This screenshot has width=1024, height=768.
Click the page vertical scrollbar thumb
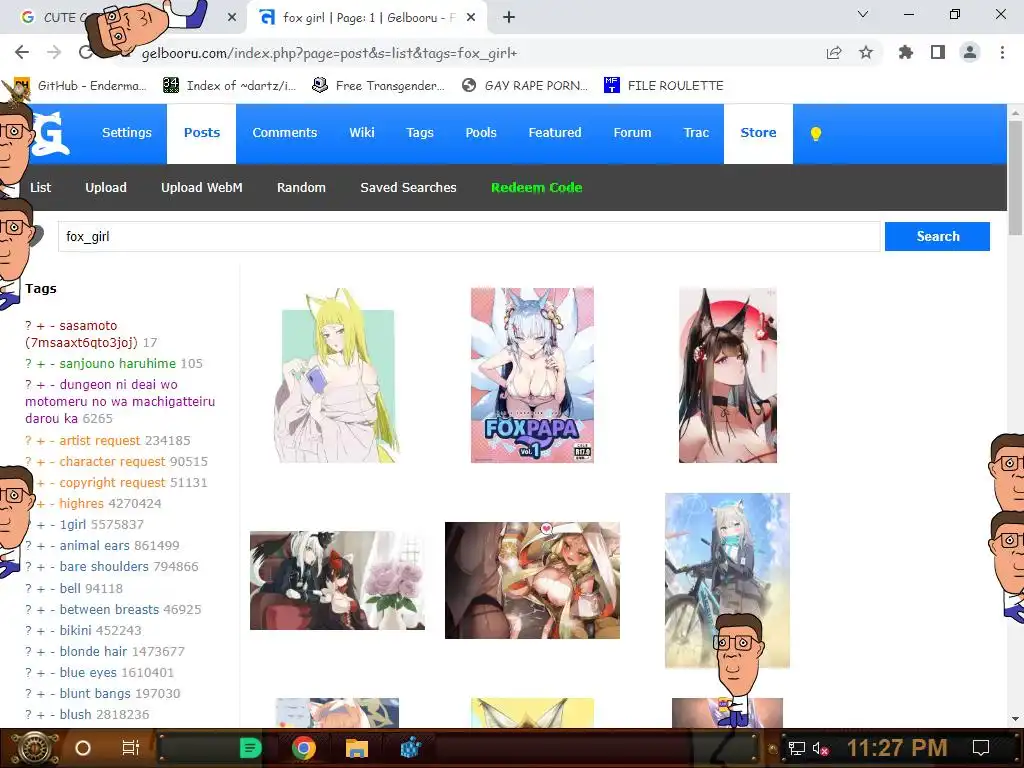[x=1015, y=178]
